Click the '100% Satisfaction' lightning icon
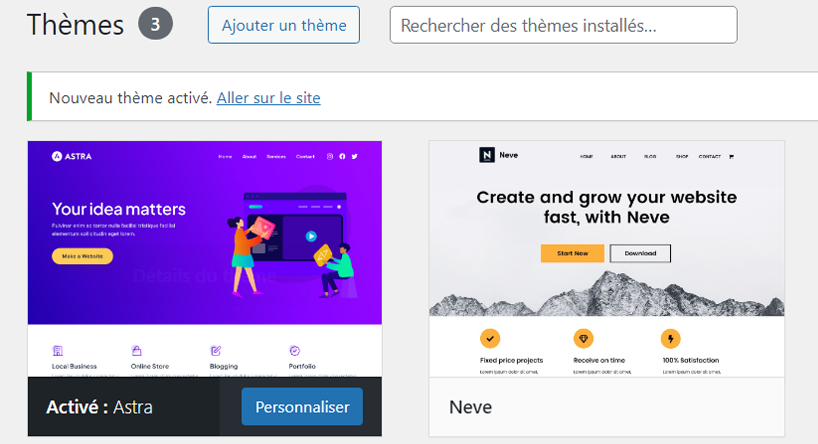The height and width of the screenshot is (444, 818). pos(670,339)
